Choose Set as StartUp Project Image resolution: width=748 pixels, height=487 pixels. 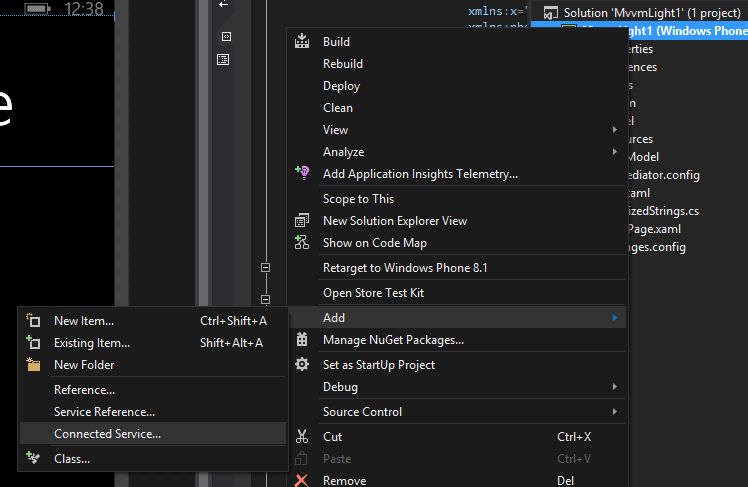click(457, 364)
